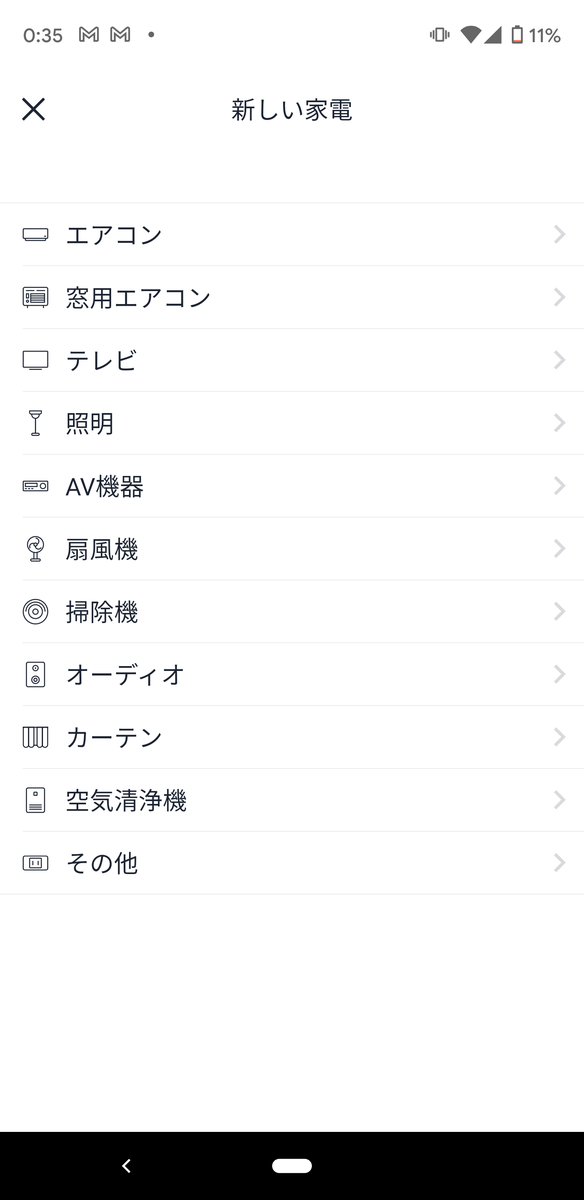Select the カーテン curtain icon

click(36, 737)
